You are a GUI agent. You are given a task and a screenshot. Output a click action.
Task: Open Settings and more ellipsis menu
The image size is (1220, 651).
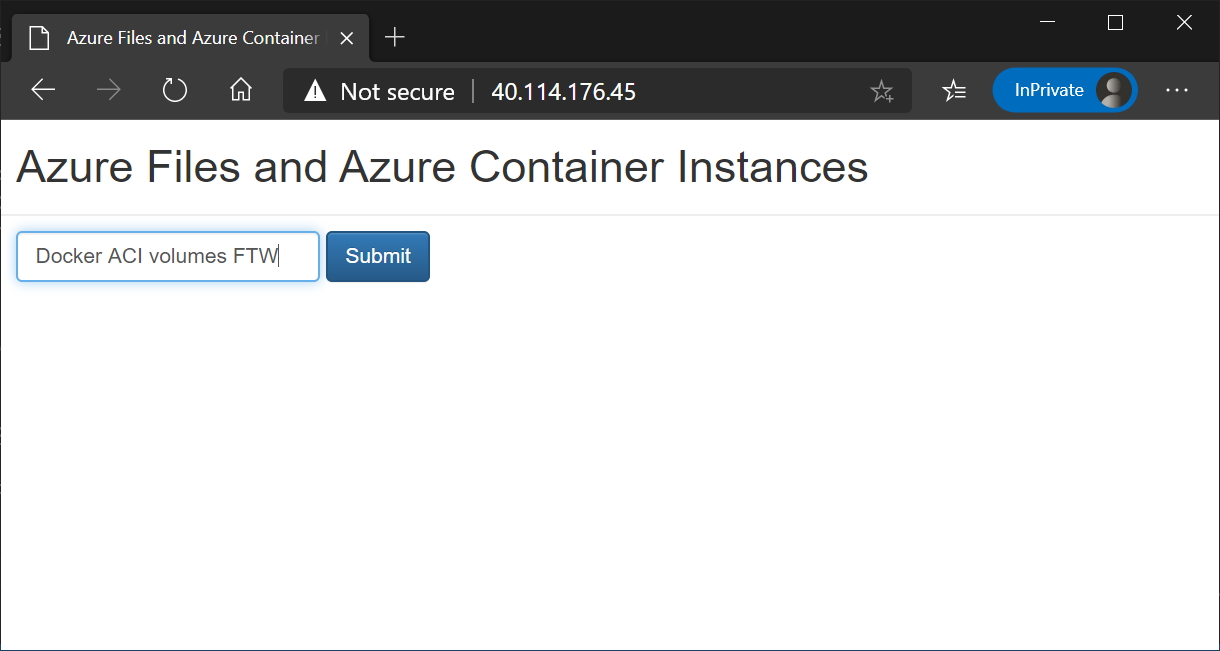[x=1177, y=91]
